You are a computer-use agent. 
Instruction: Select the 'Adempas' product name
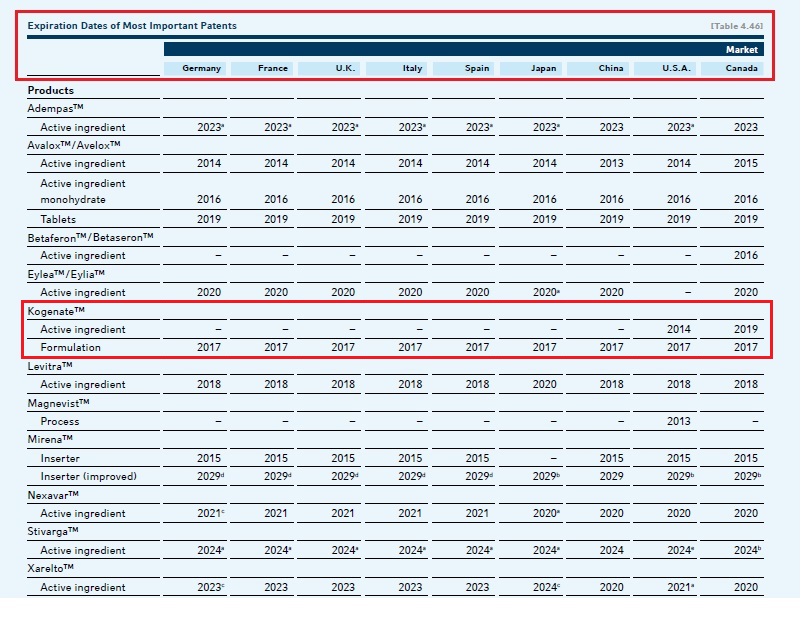55,108
